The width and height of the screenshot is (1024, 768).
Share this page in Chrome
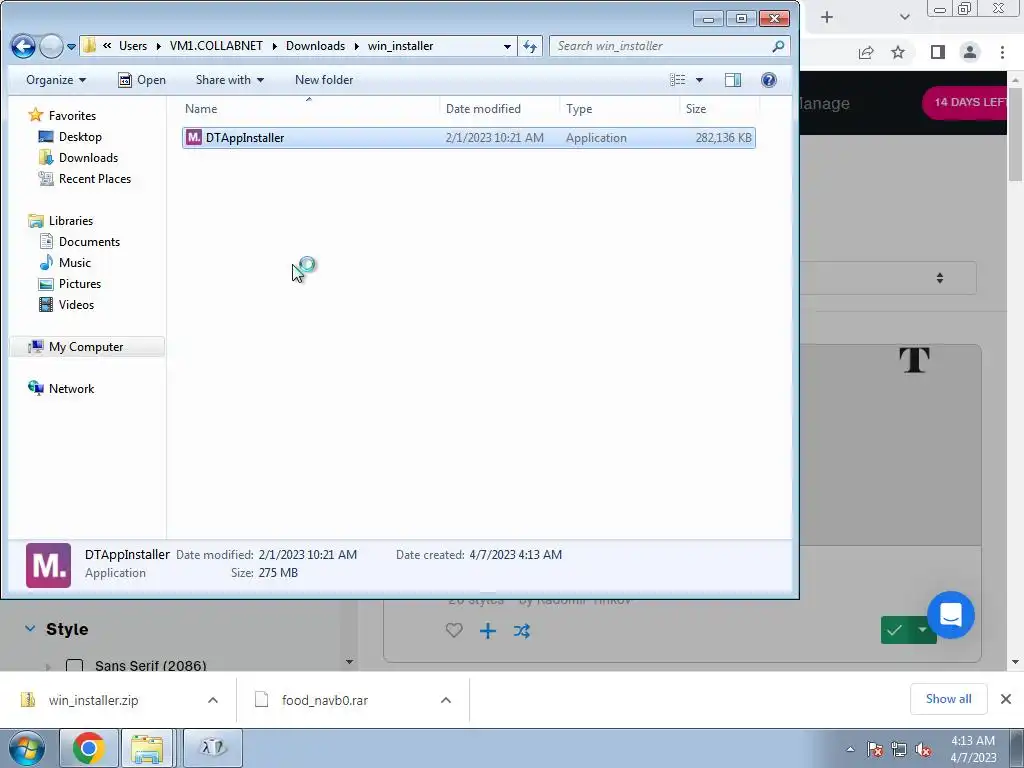[866, 52]
